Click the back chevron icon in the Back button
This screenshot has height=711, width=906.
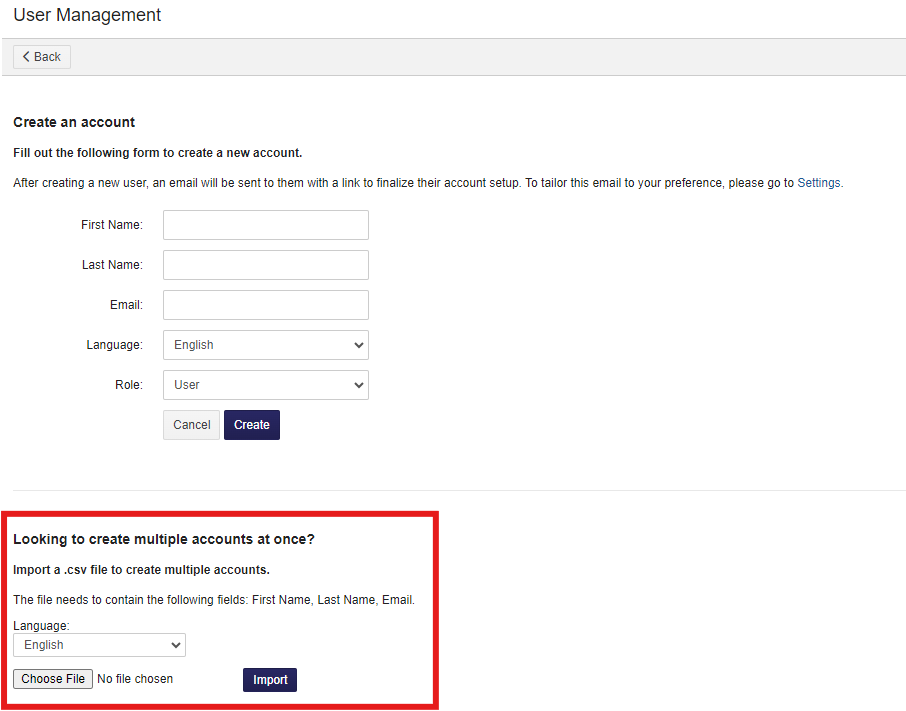pos(26,57)
